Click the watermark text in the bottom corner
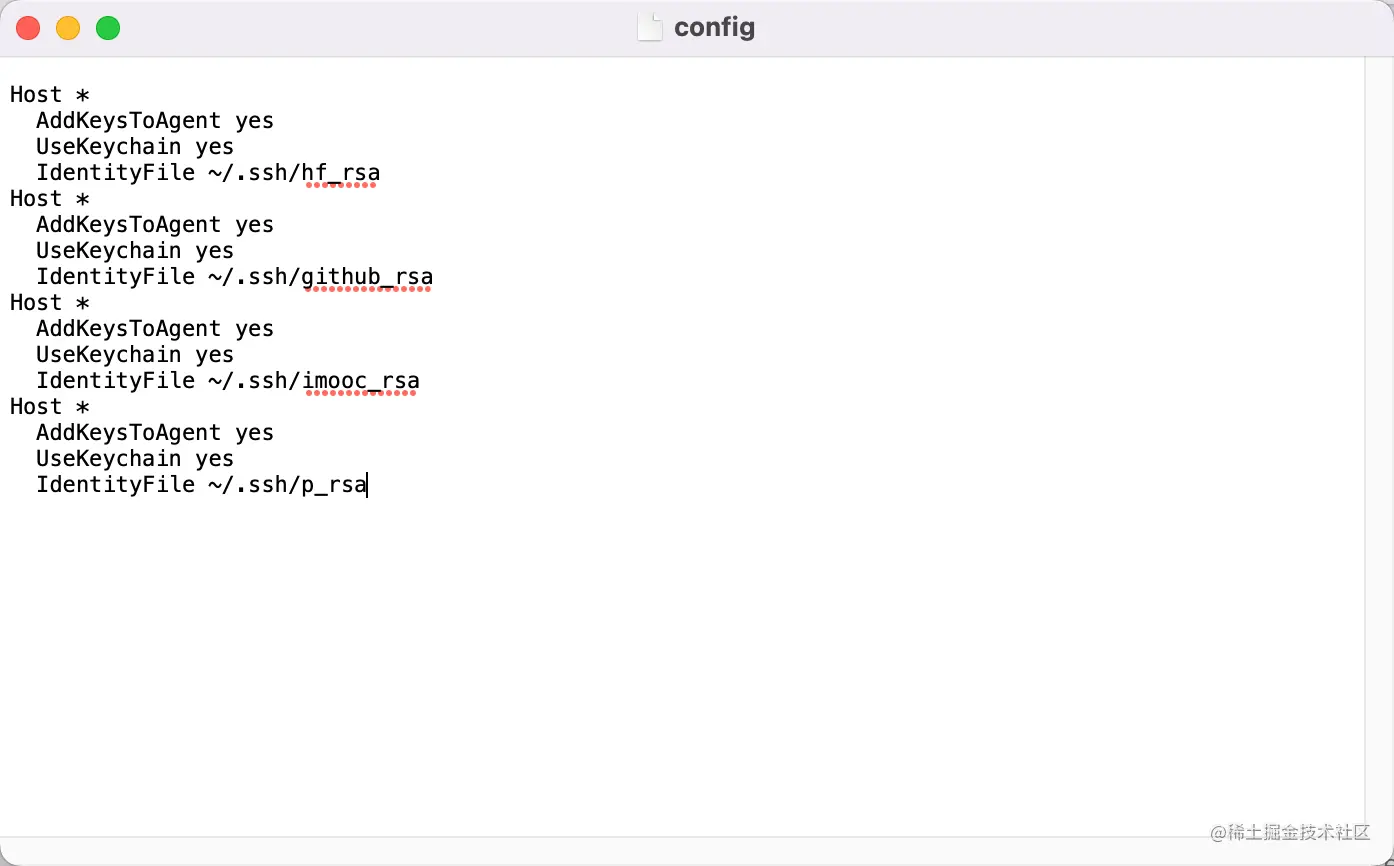The height and width of the screenshot is (866, 1394). click(x=1288, y=833)
